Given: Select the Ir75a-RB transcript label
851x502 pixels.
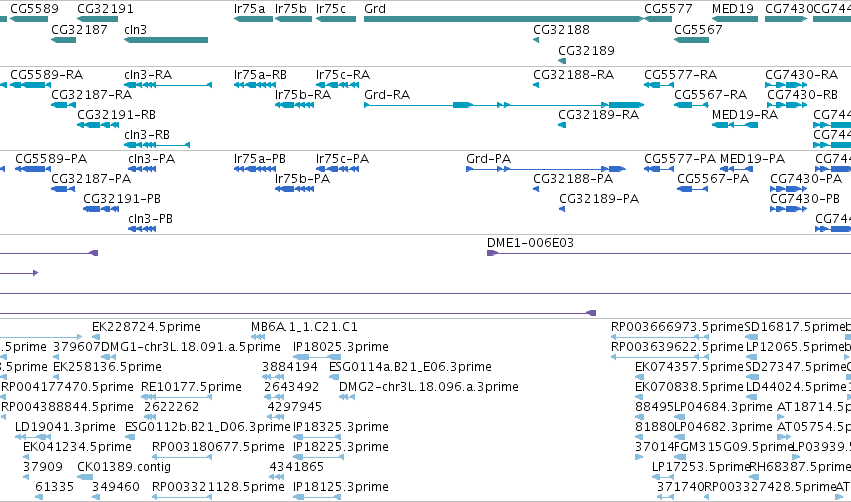Looking at the screenshot, I should 261,74.
